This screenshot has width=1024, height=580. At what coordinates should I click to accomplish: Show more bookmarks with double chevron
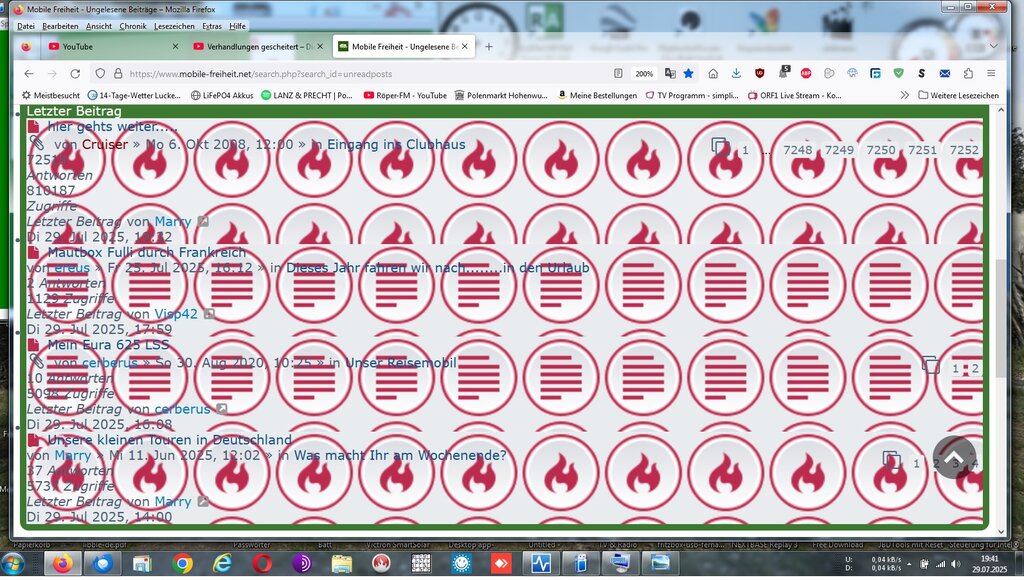click(904, 95)
